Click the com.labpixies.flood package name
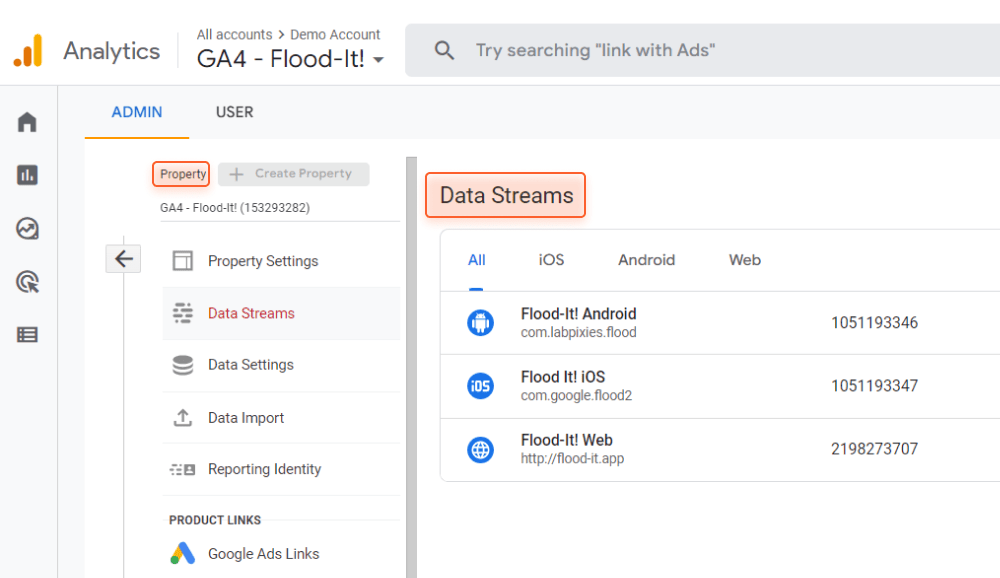This screenshot has height=578, width=1000. click(578, 332)
